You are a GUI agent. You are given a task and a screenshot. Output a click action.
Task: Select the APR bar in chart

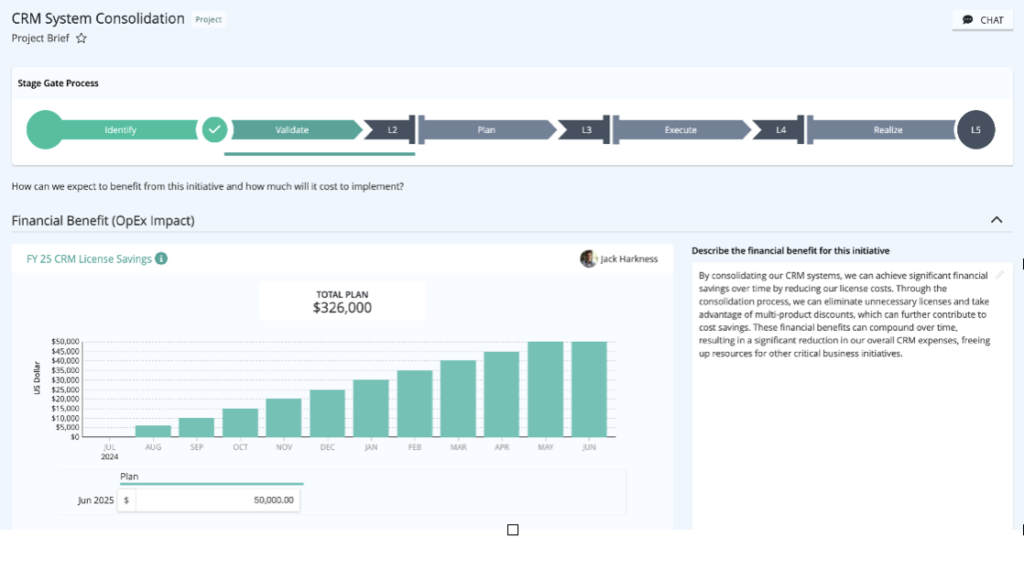tap(502, 394)
